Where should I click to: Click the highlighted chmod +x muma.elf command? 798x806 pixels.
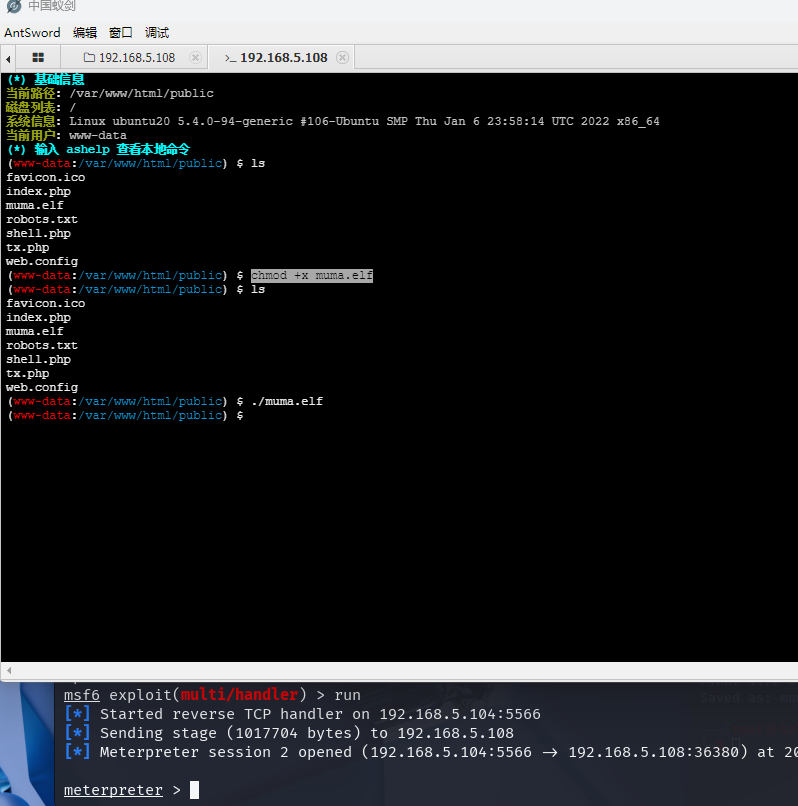pos(312,276)
